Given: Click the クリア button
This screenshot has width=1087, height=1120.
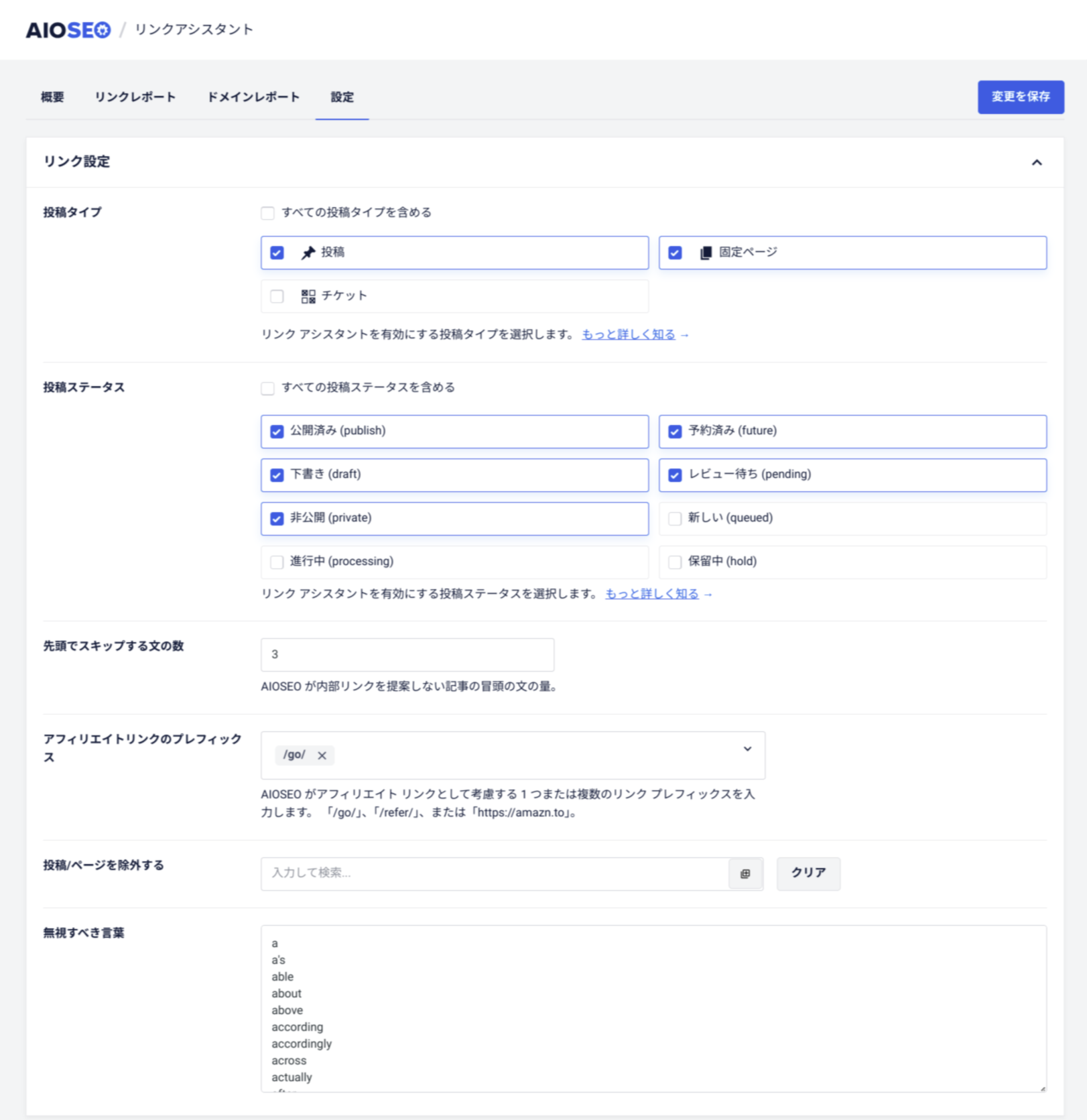Looking at the screenshot, I should click(808, 873).
